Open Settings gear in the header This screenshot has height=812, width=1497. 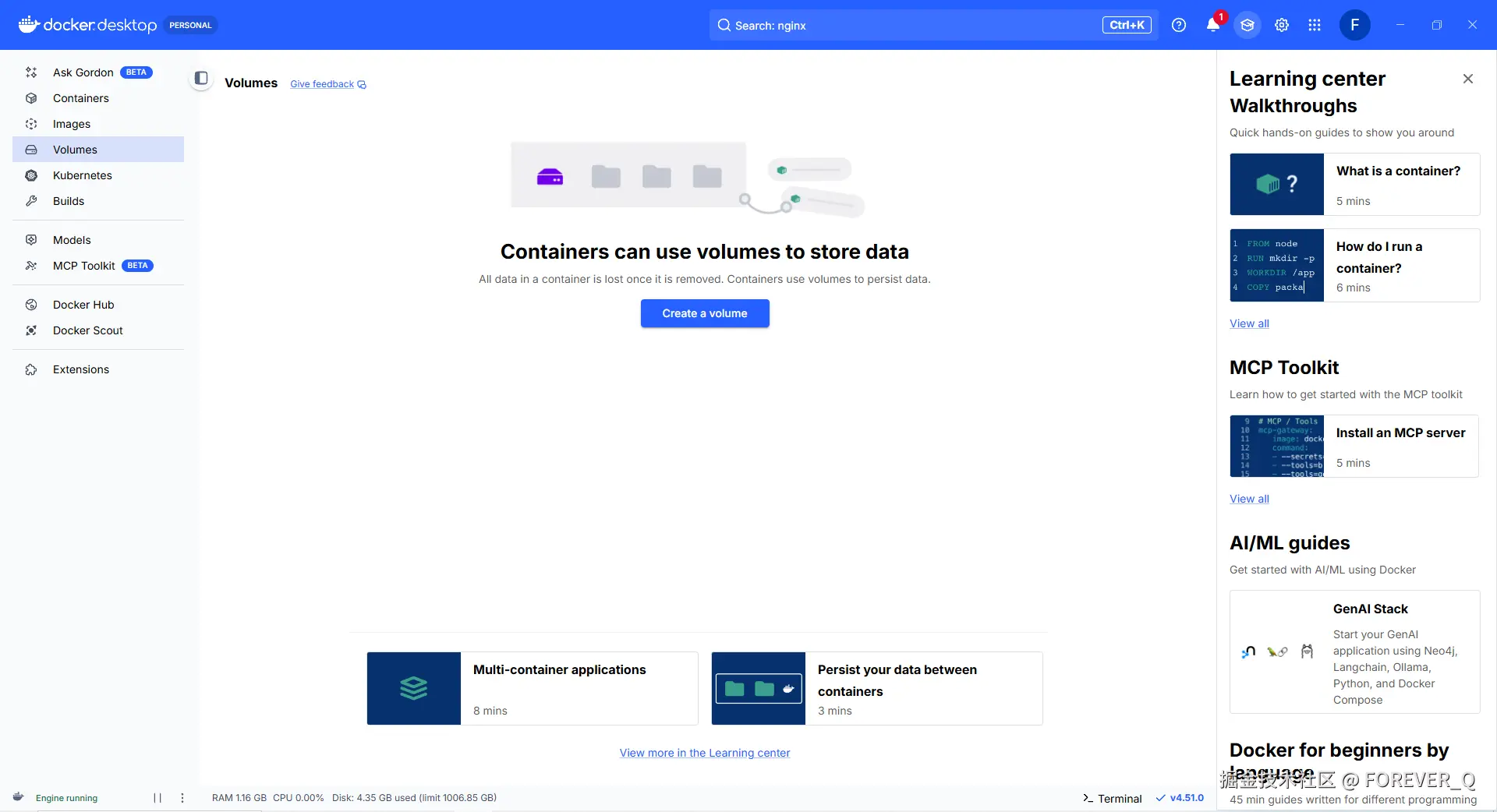pos(1282,25)
